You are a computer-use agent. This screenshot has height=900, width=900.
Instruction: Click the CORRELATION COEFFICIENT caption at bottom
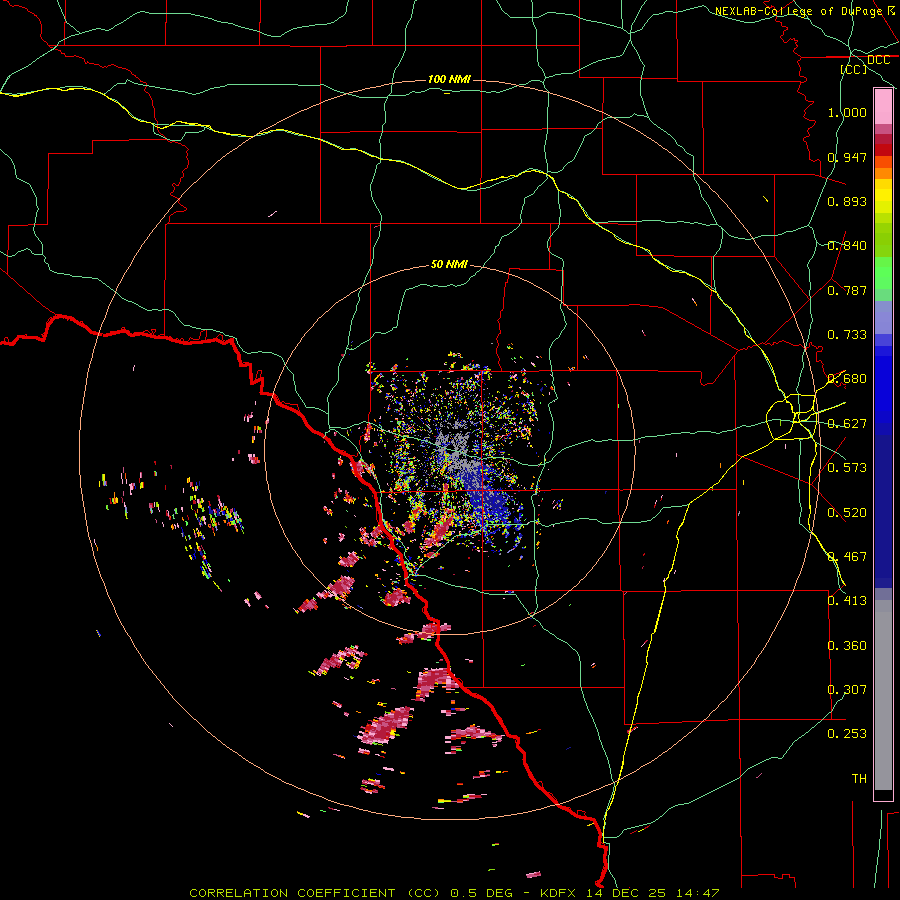454,893
